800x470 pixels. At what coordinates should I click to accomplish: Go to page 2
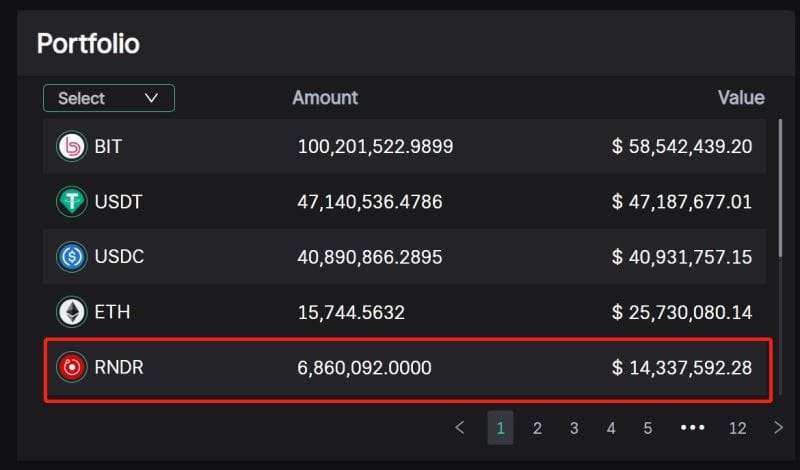pos(537,428)
